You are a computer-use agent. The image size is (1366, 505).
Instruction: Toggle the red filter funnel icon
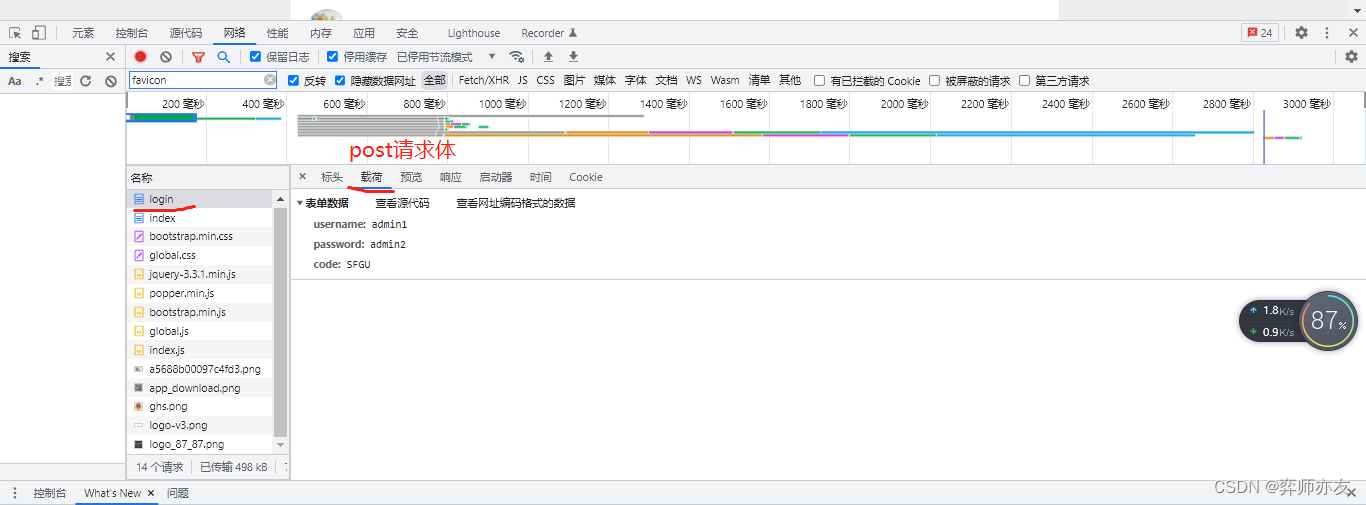[198, 57]
